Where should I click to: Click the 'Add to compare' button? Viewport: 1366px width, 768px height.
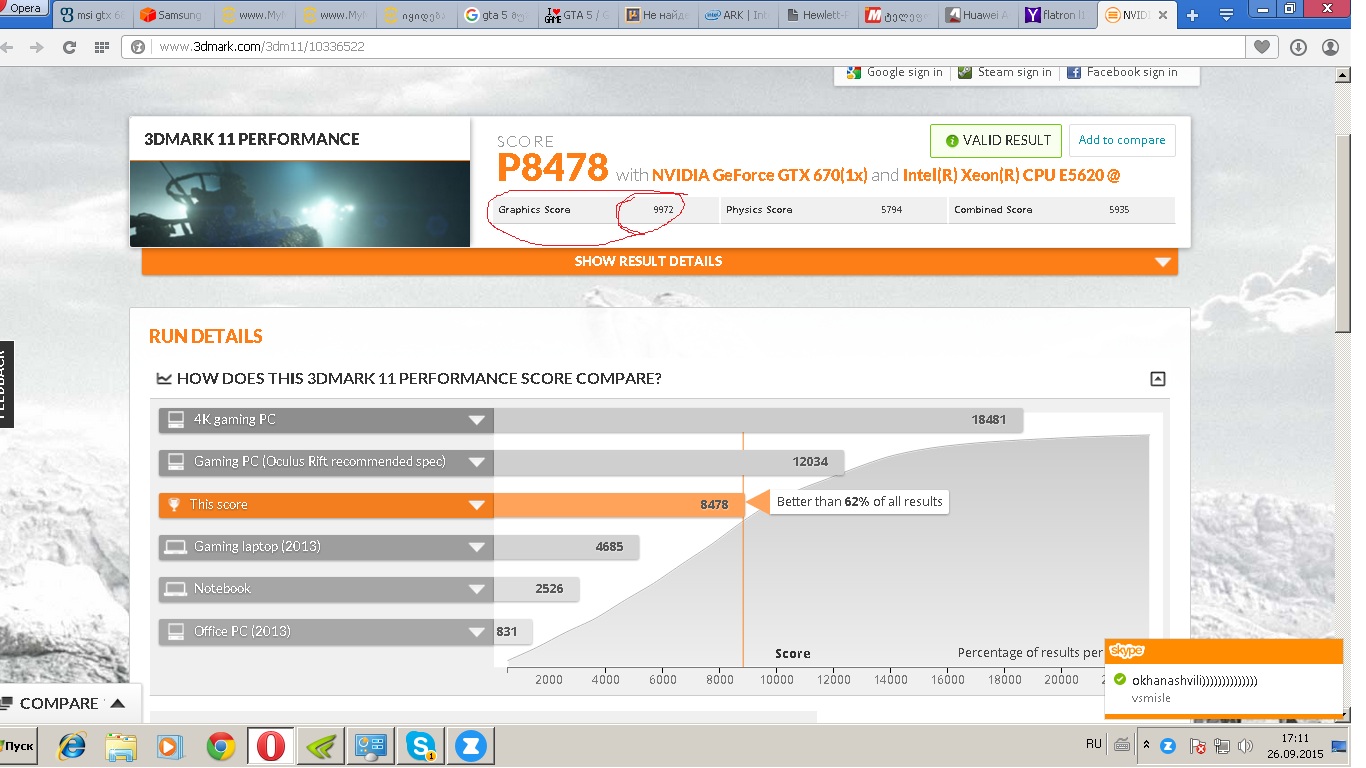point(1122,140)
